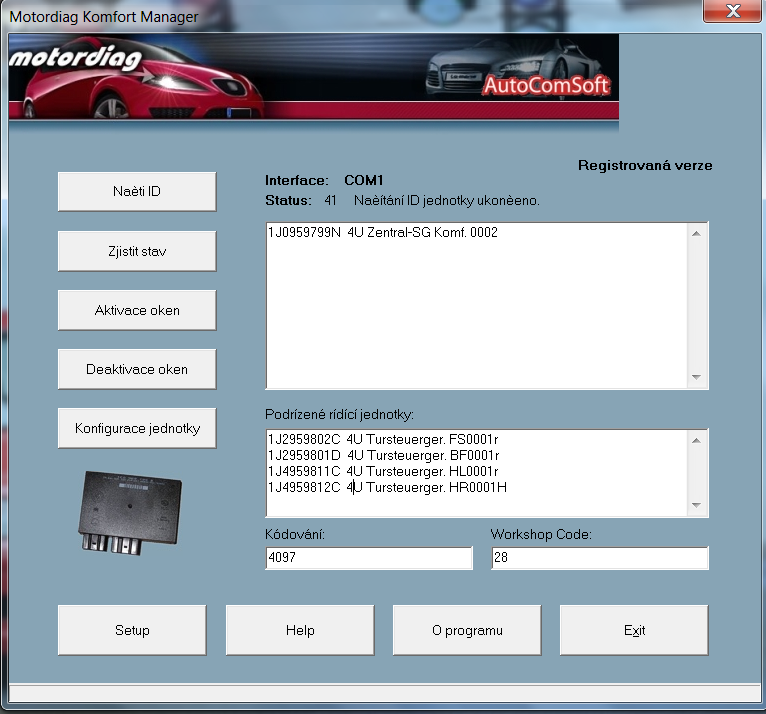Screen dimensions: 766x714
Task: Select Deaktivace oken button
Action: coord(137,369)
